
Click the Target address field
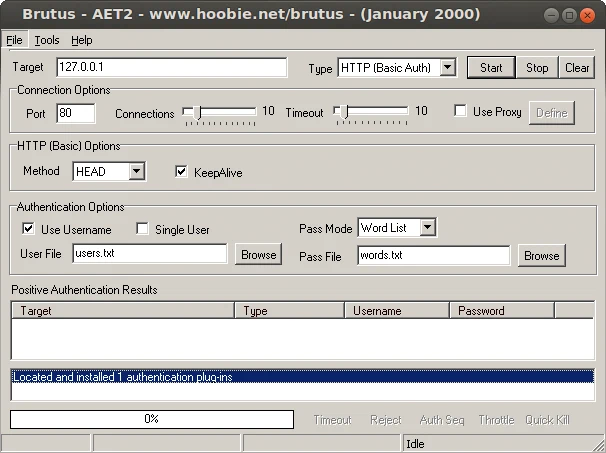point(172,67)
